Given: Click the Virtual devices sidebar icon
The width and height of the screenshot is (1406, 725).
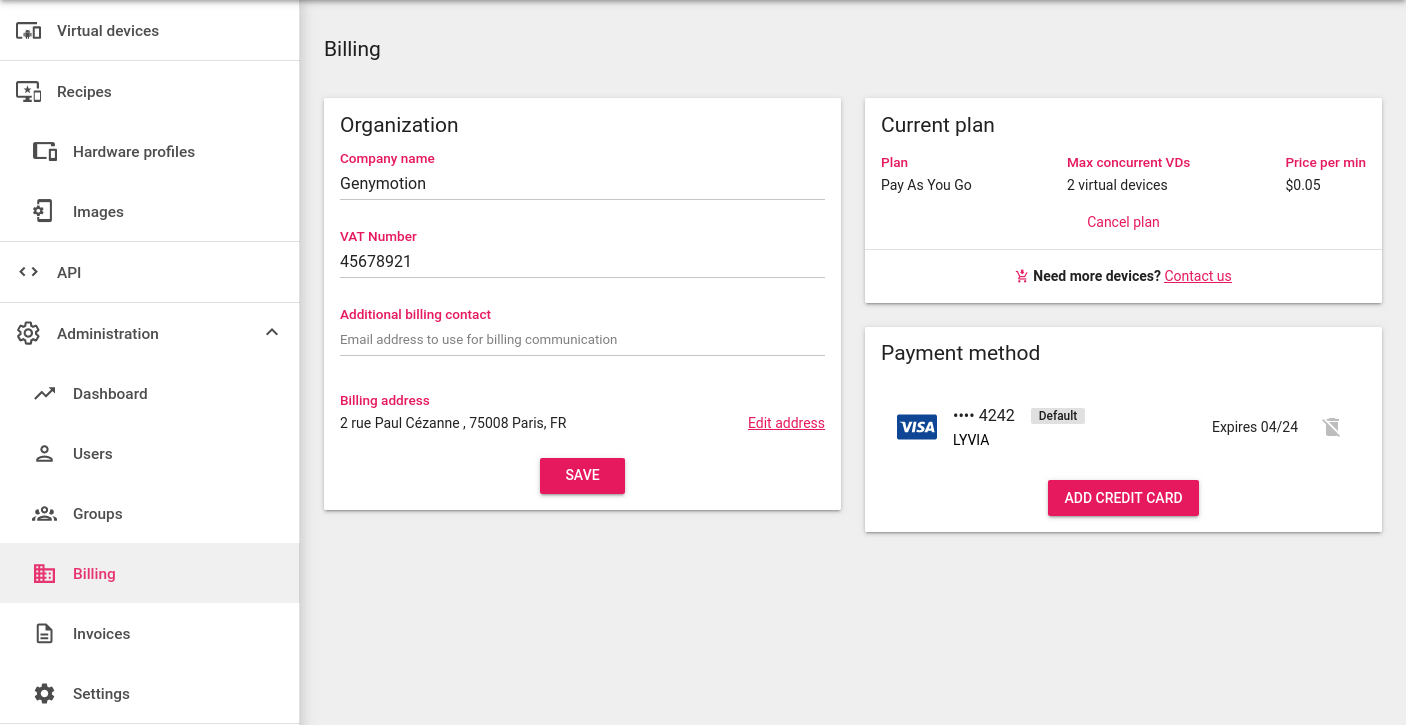Looking at the screenshot, I should tap(29, 31).
